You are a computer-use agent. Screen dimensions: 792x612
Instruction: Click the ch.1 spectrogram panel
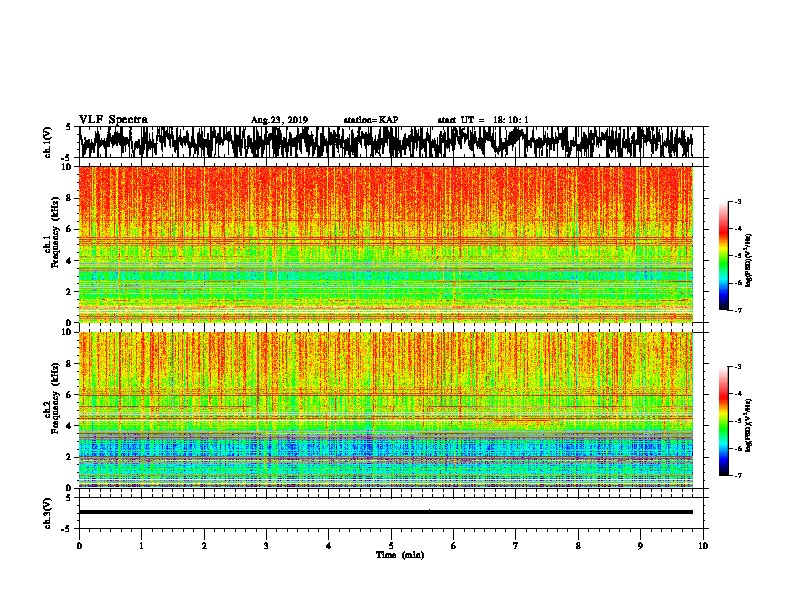386,244
